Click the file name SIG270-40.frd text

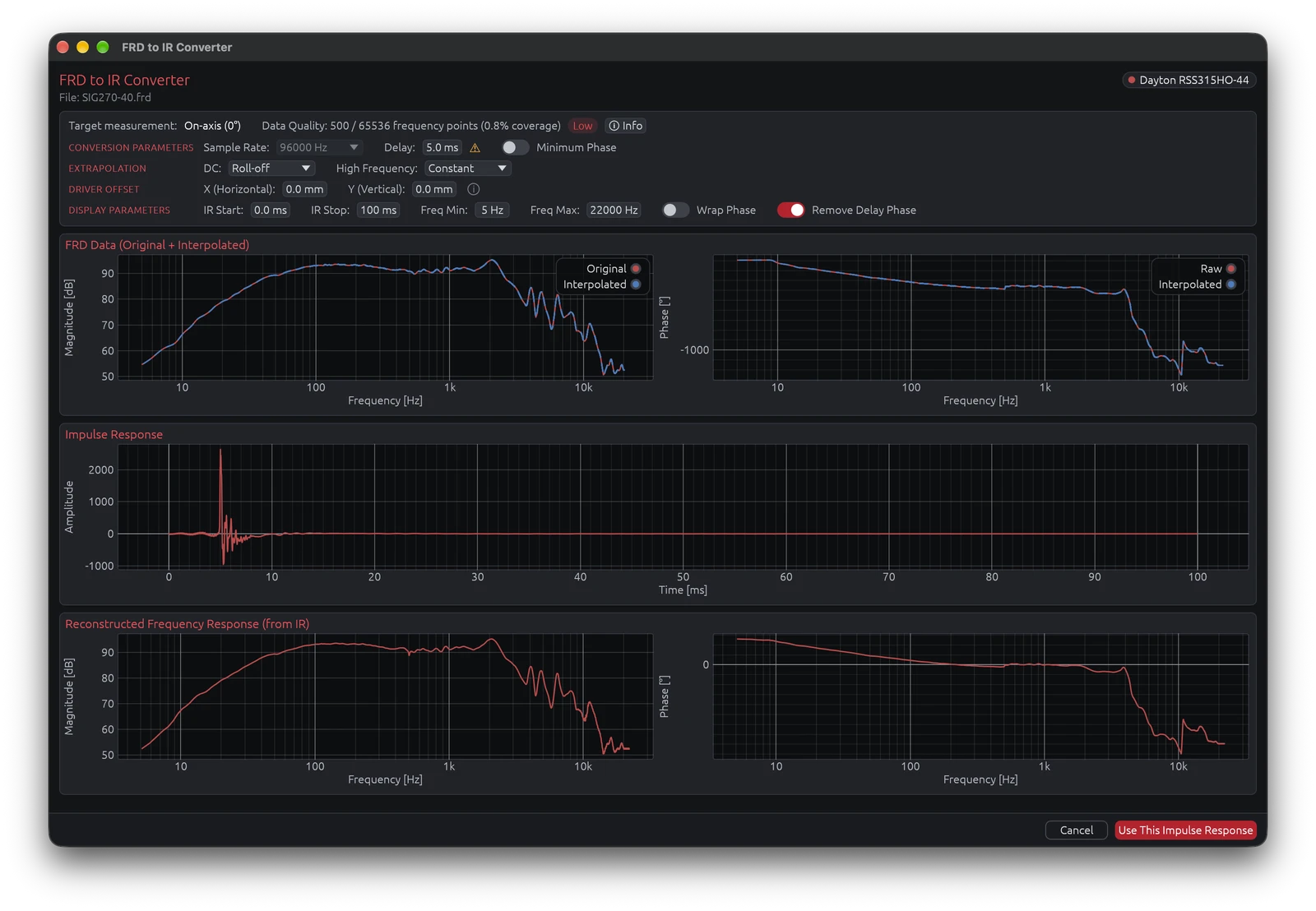[x=117, y=97]
